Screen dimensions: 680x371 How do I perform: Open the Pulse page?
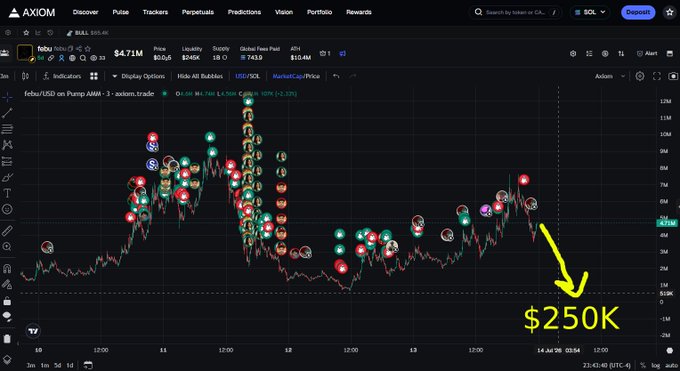121,12
